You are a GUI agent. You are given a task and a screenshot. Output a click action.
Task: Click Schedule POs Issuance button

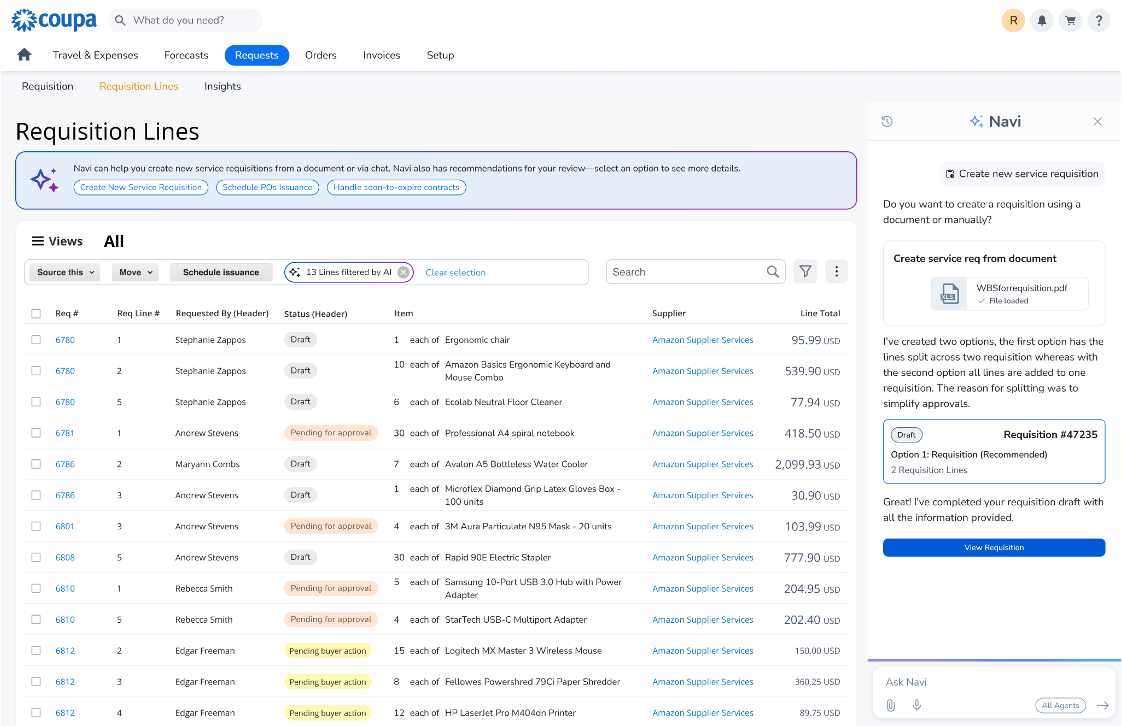pos(267,187)
